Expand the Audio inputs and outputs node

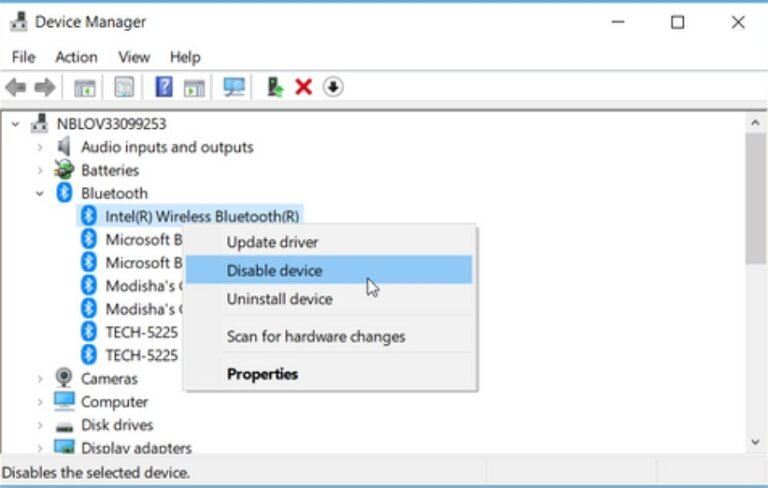[40, 147]
